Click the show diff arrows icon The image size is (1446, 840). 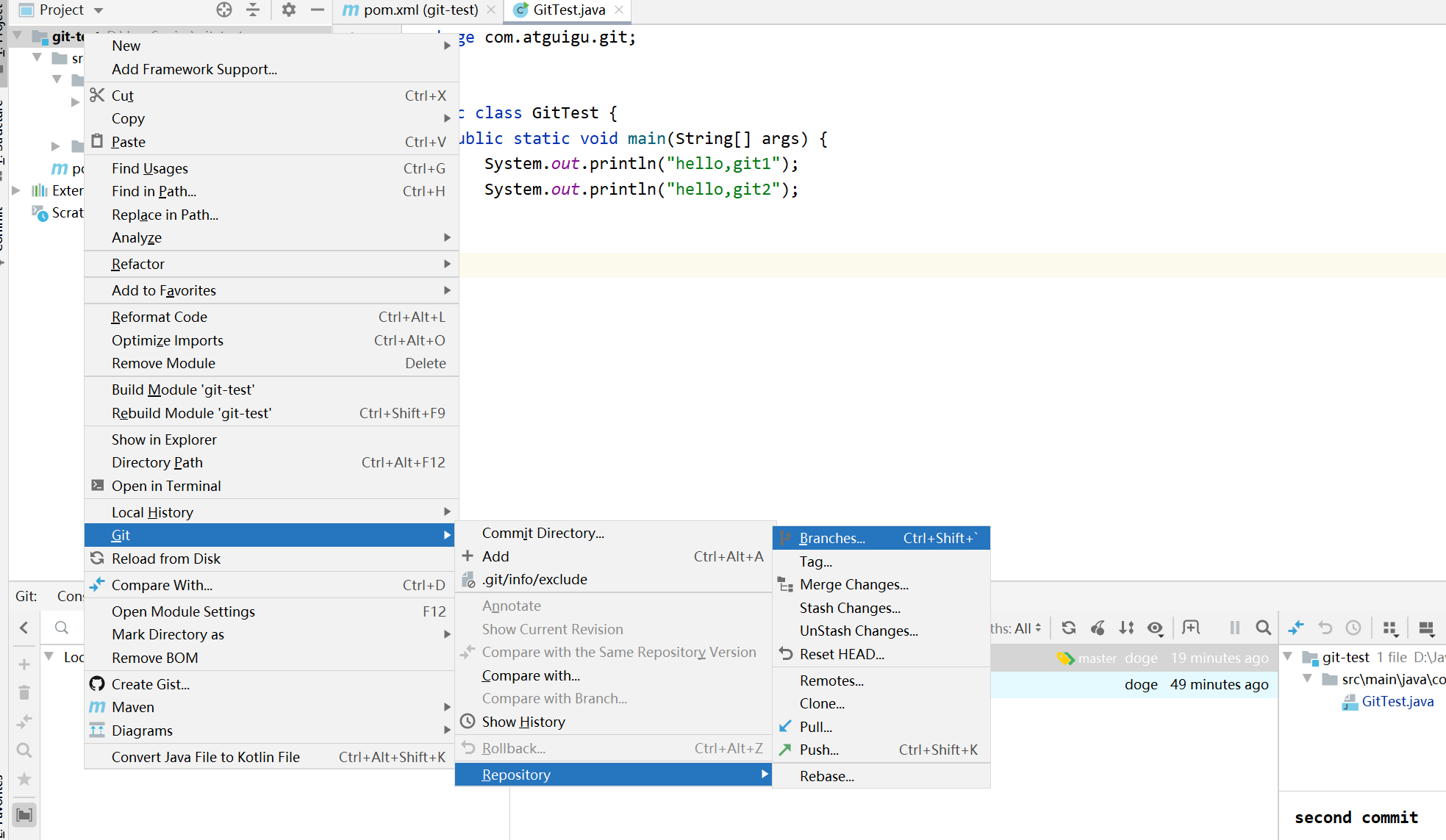[x=1296, y=628]
